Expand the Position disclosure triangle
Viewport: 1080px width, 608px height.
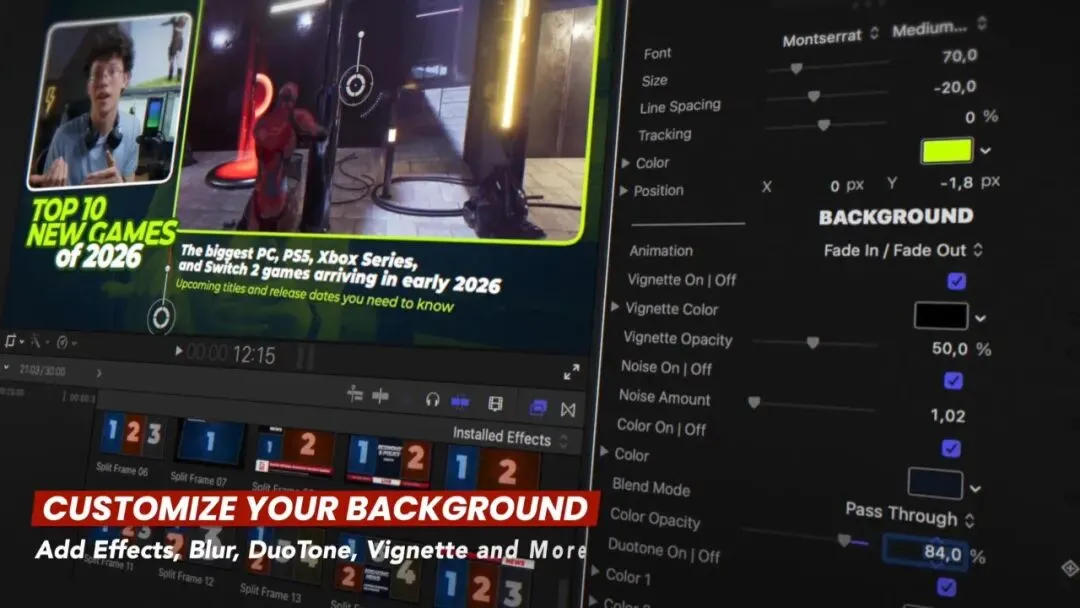point(623,190)
